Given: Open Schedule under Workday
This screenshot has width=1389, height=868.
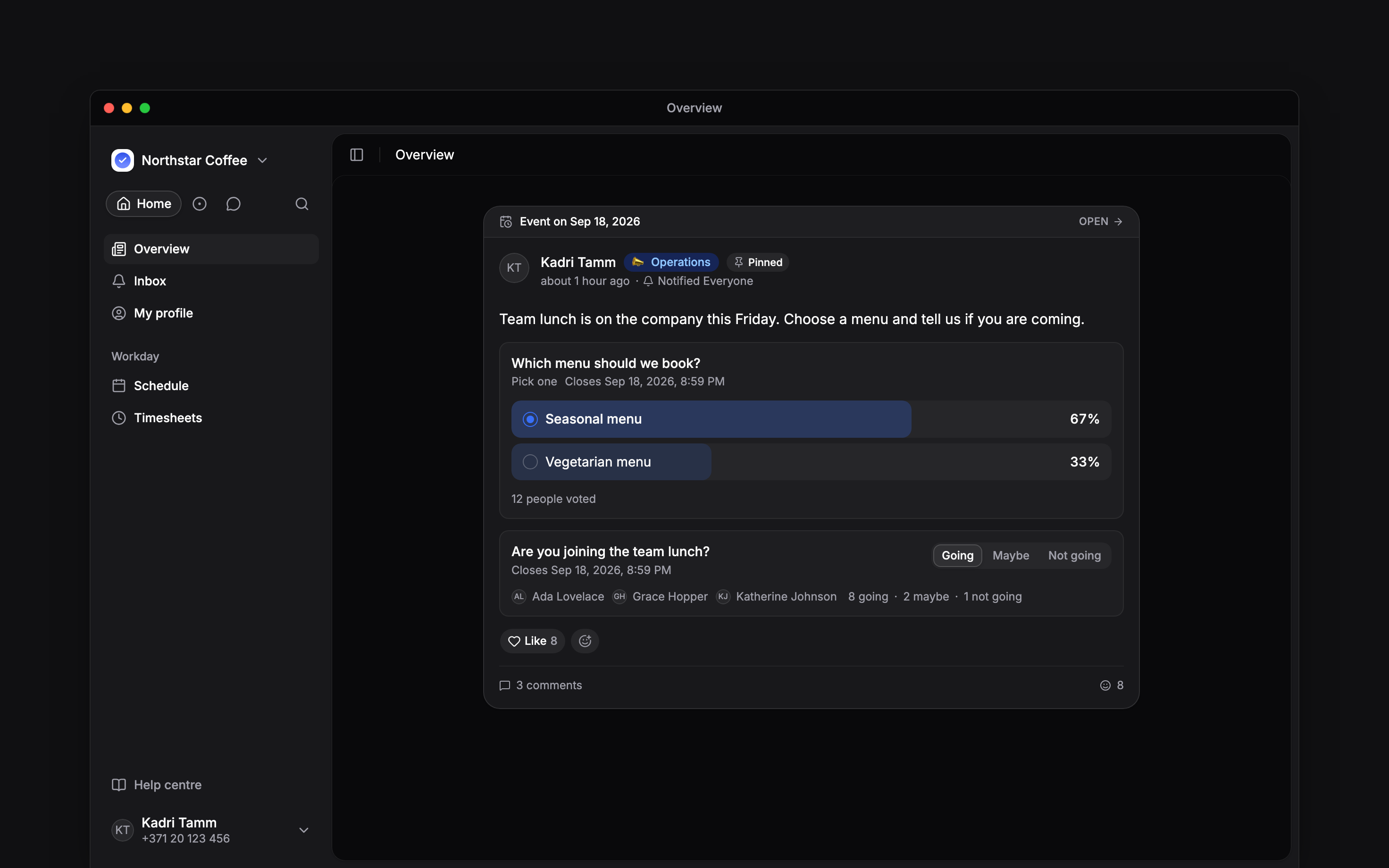Looking at the screenshot, I should (x=211, y=386).
